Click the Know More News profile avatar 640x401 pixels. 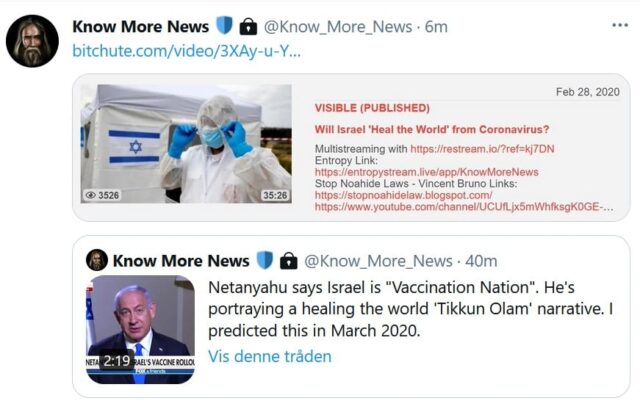click(x=32, y=41)
